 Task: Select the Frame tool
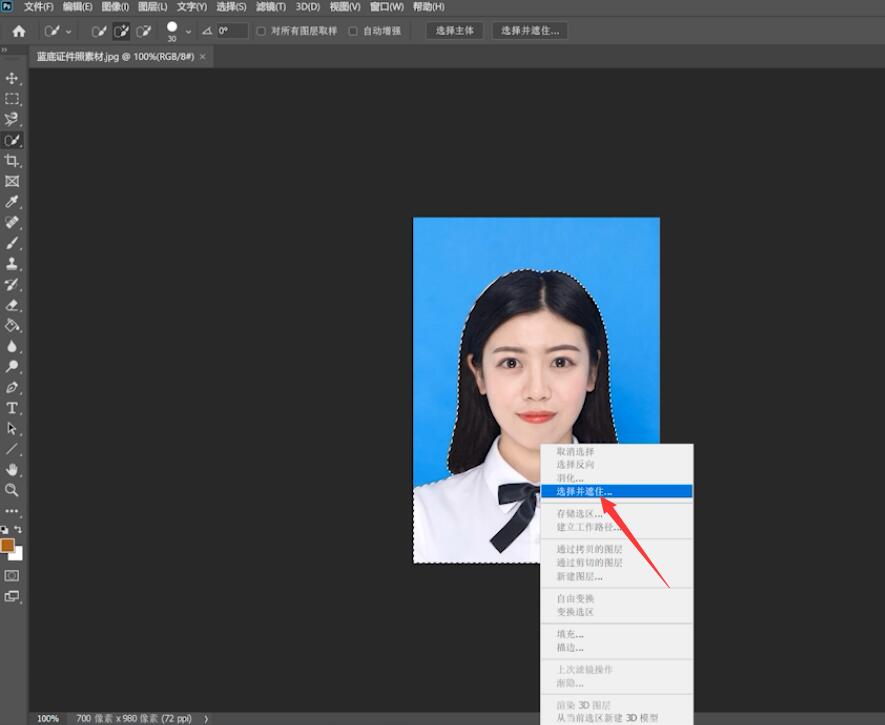pyautogui.click(x=12, y=181)
